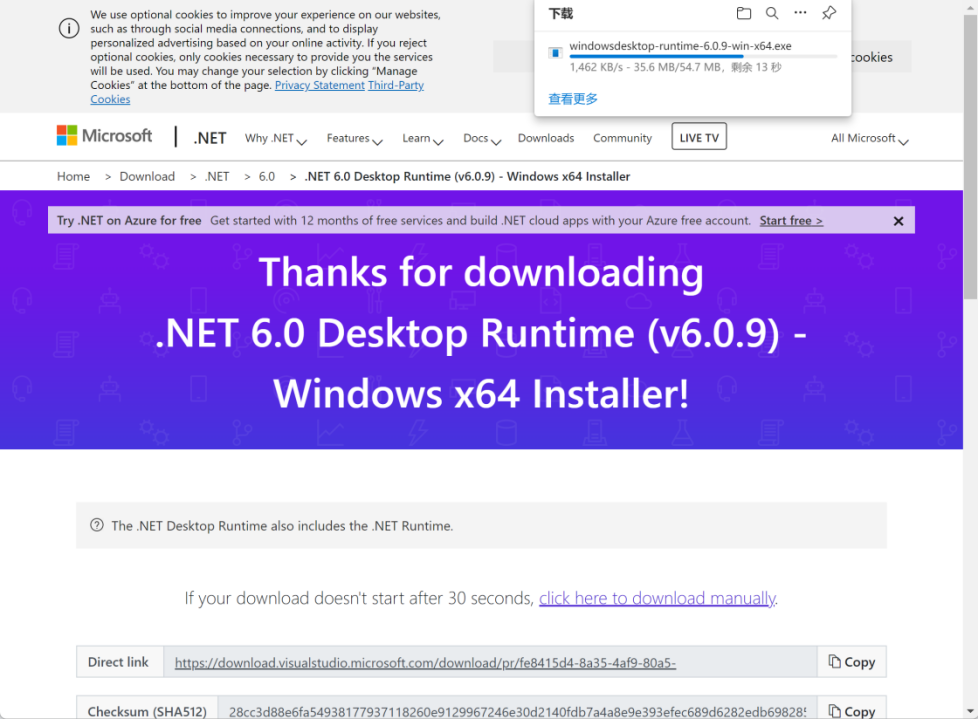Open more options in the downloads panel
Viewport: 978px width, 719px height.
(x=800, y=12)
